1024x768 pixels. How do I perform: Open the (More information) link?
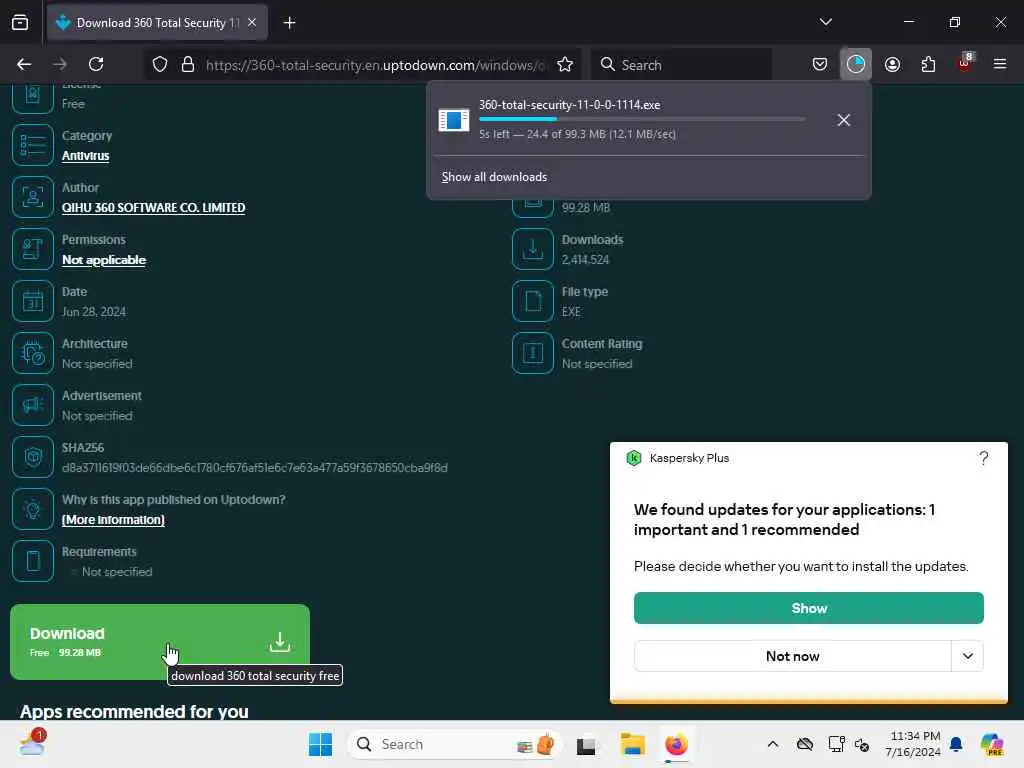113,520
